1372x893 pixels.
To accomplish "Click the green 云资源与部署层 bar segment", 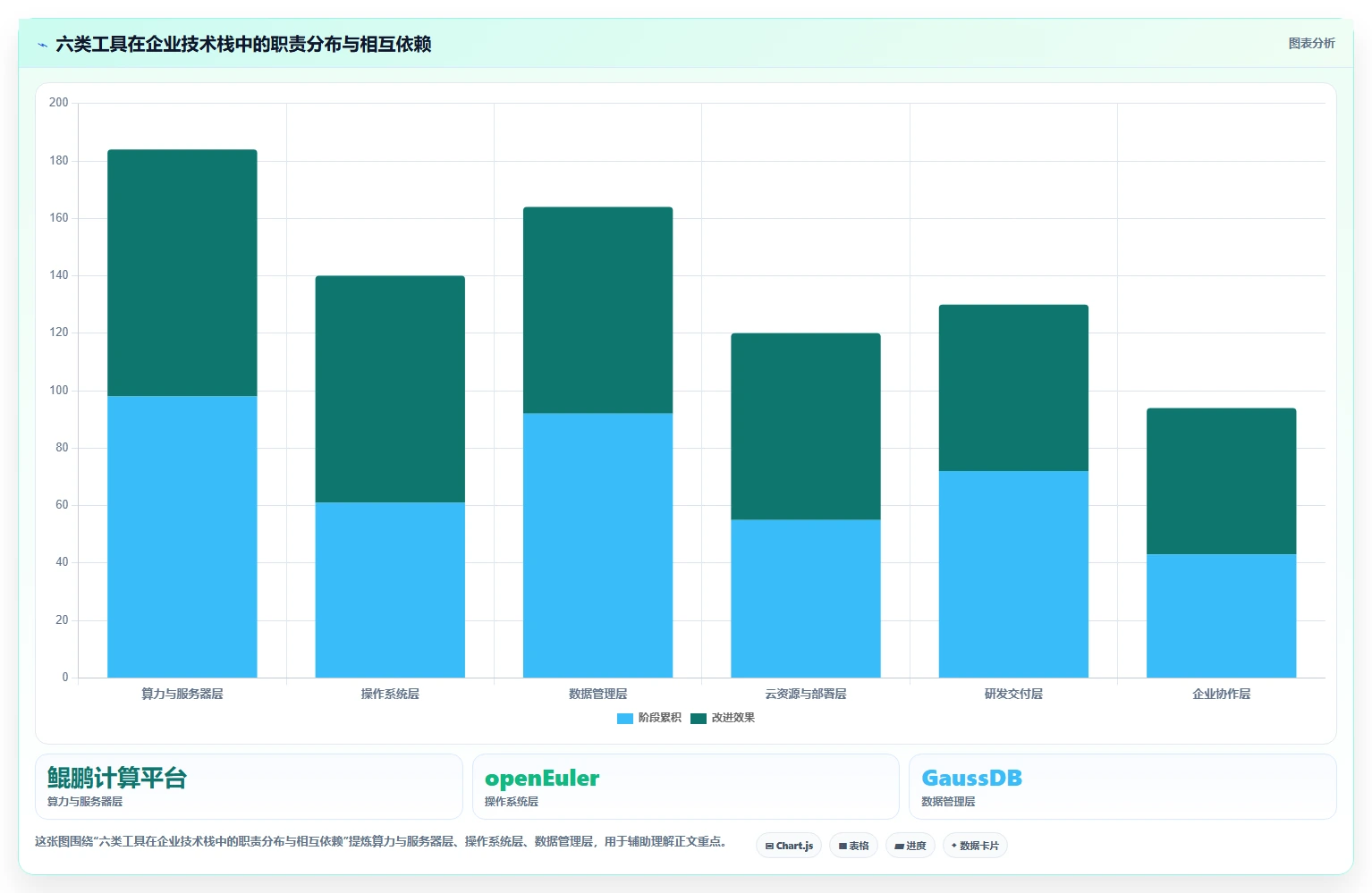I will [x=806, y=426].
